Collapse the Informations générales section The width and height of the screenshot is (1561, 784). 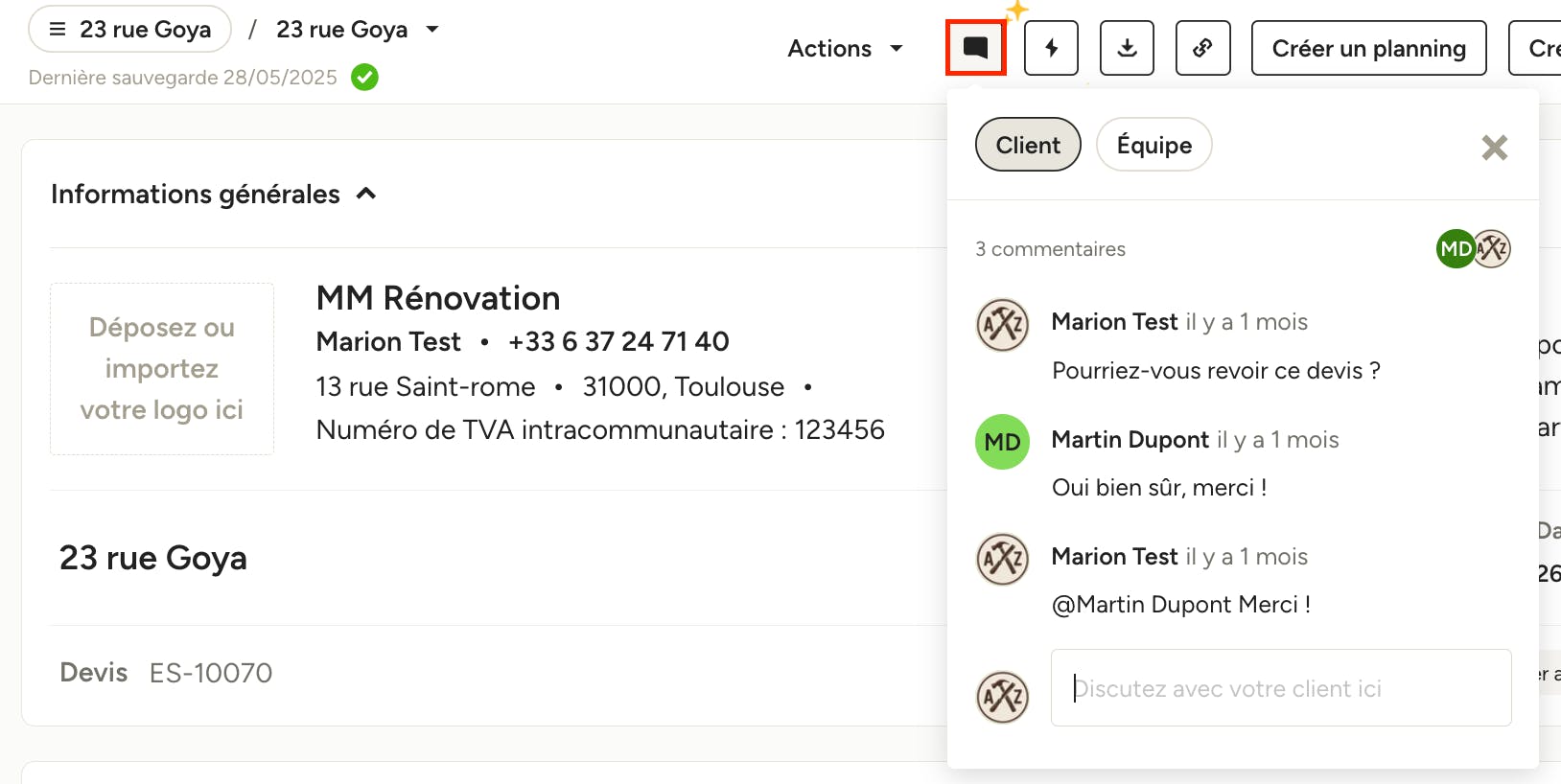366,195
